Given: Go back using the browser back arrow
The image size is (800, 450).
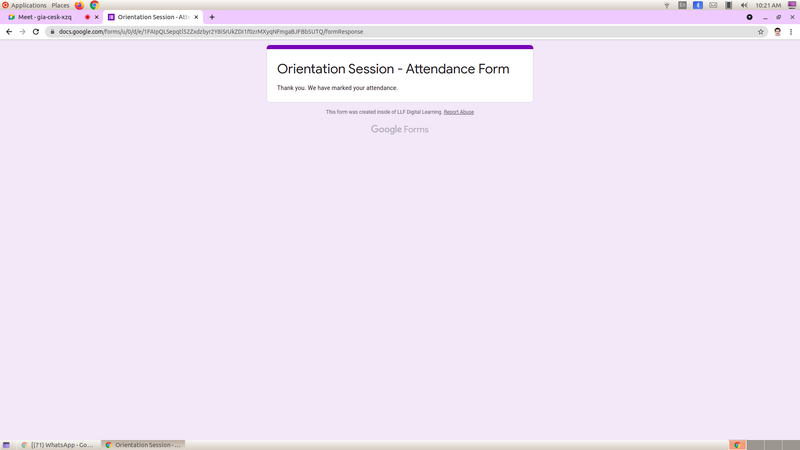Looking at the screenshot, I should pyautogui.click(x=9, y=32).
